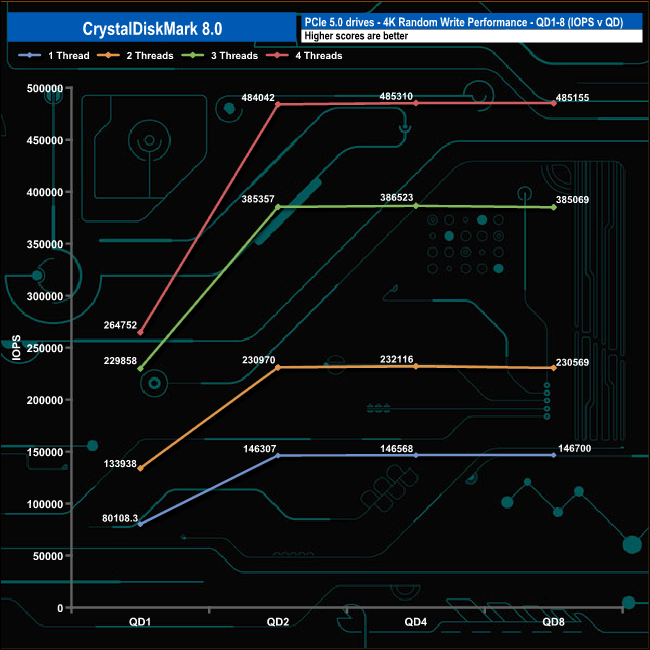Click the 500000 y-axis label
Viewport: 650px width, 650px height.
pyautogui.click(x=45, y=88)
